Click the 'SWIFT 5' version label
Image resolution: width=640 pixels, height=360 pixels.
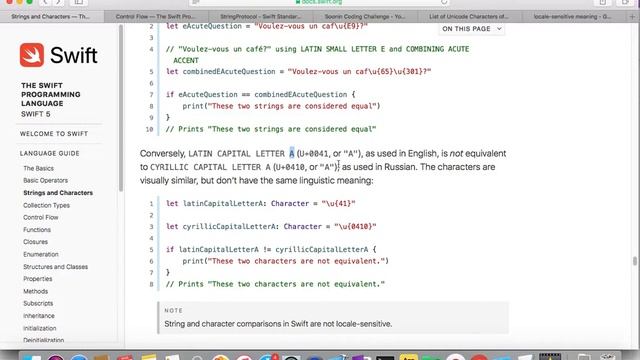pos(36,114)
